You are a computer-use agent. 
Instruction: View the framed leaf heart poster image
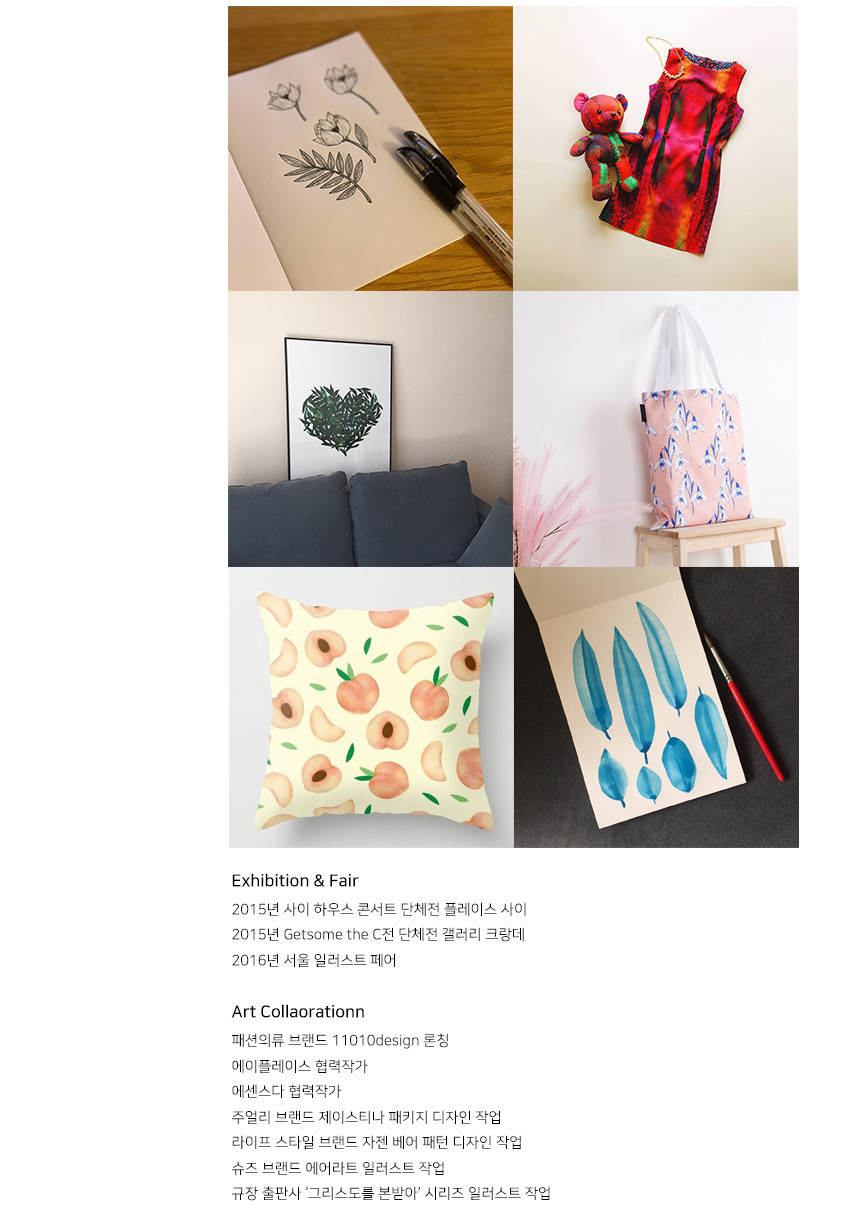point(370,429)
